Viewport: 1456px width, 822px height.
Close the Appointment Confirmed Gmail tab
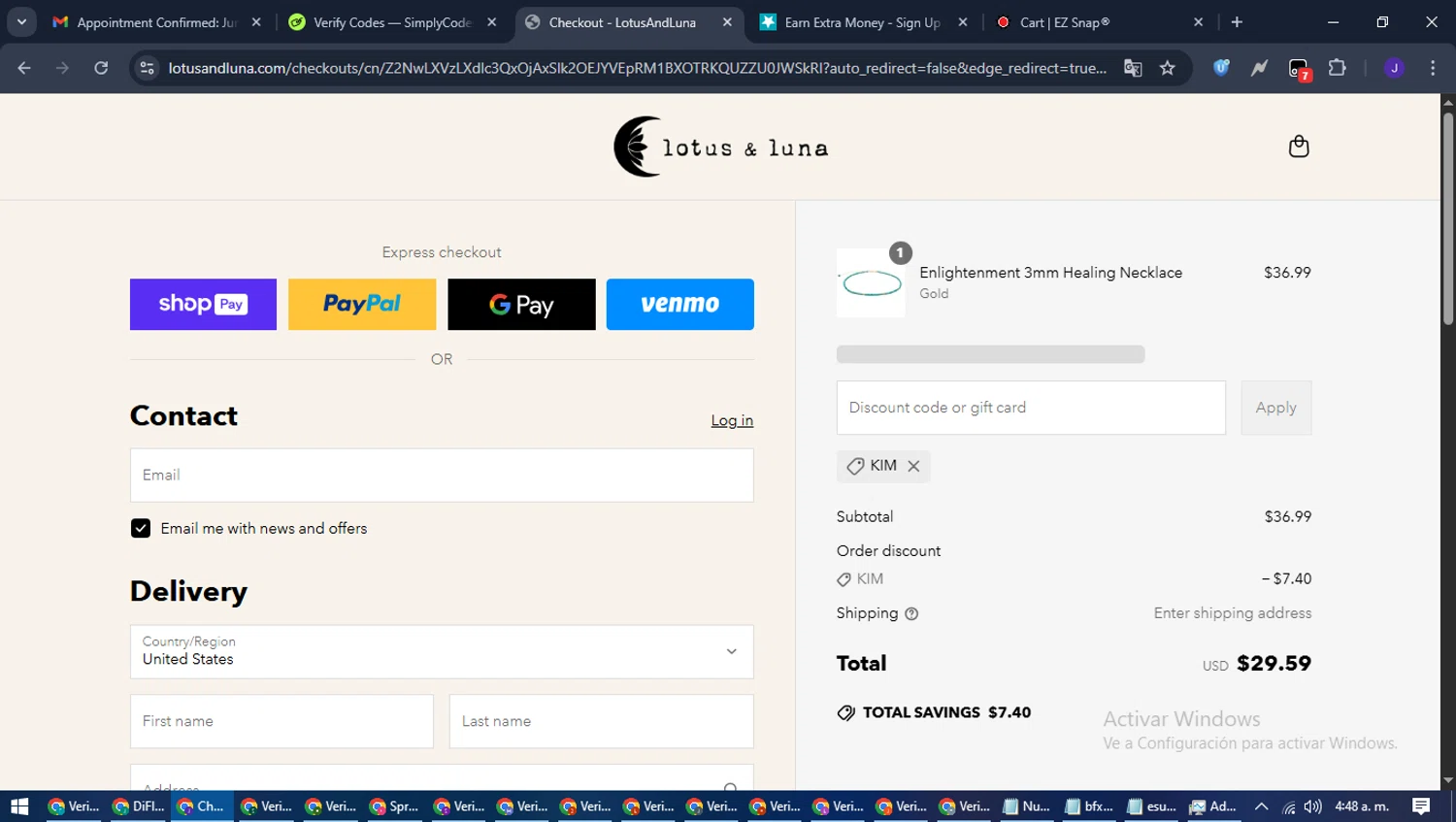click(256, 22)
